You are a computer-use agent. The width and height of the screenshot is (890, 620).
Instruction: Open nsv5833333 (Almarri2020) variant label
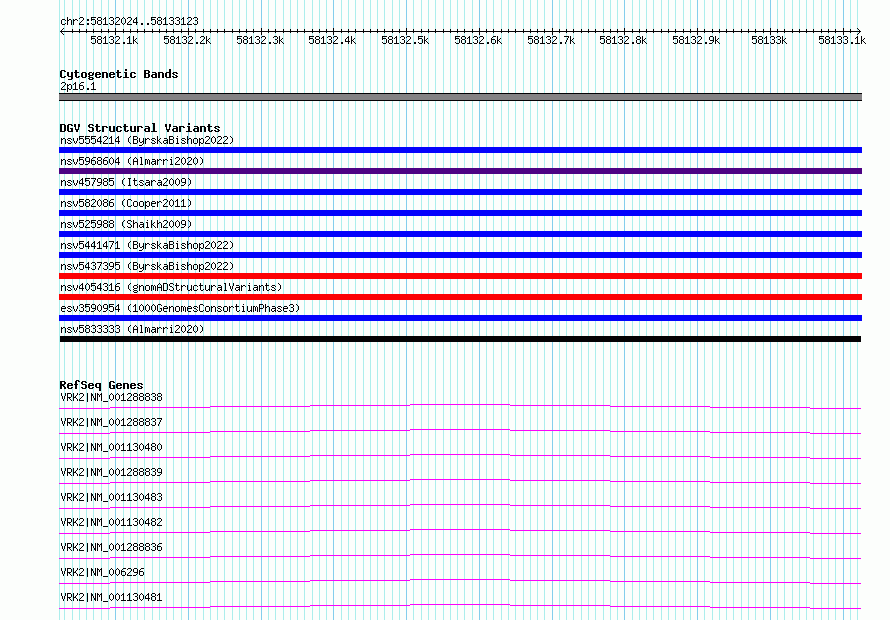tap(132, 329)
